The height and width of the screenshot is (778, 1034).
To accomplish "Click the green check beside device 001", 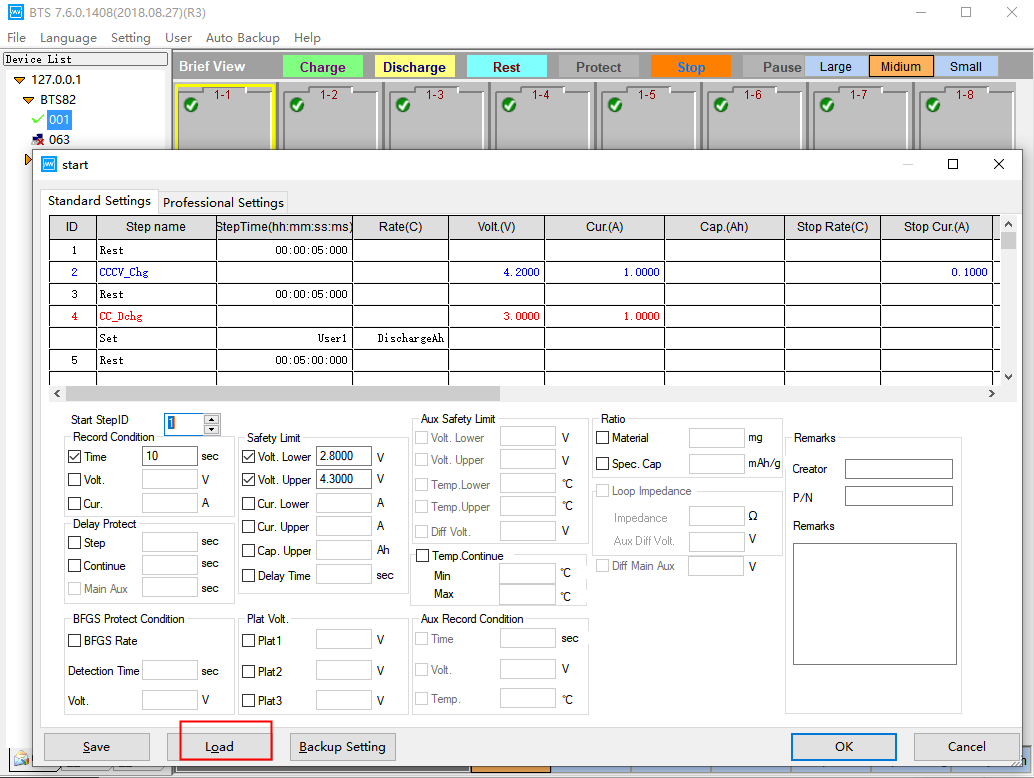I will [38, 119].
